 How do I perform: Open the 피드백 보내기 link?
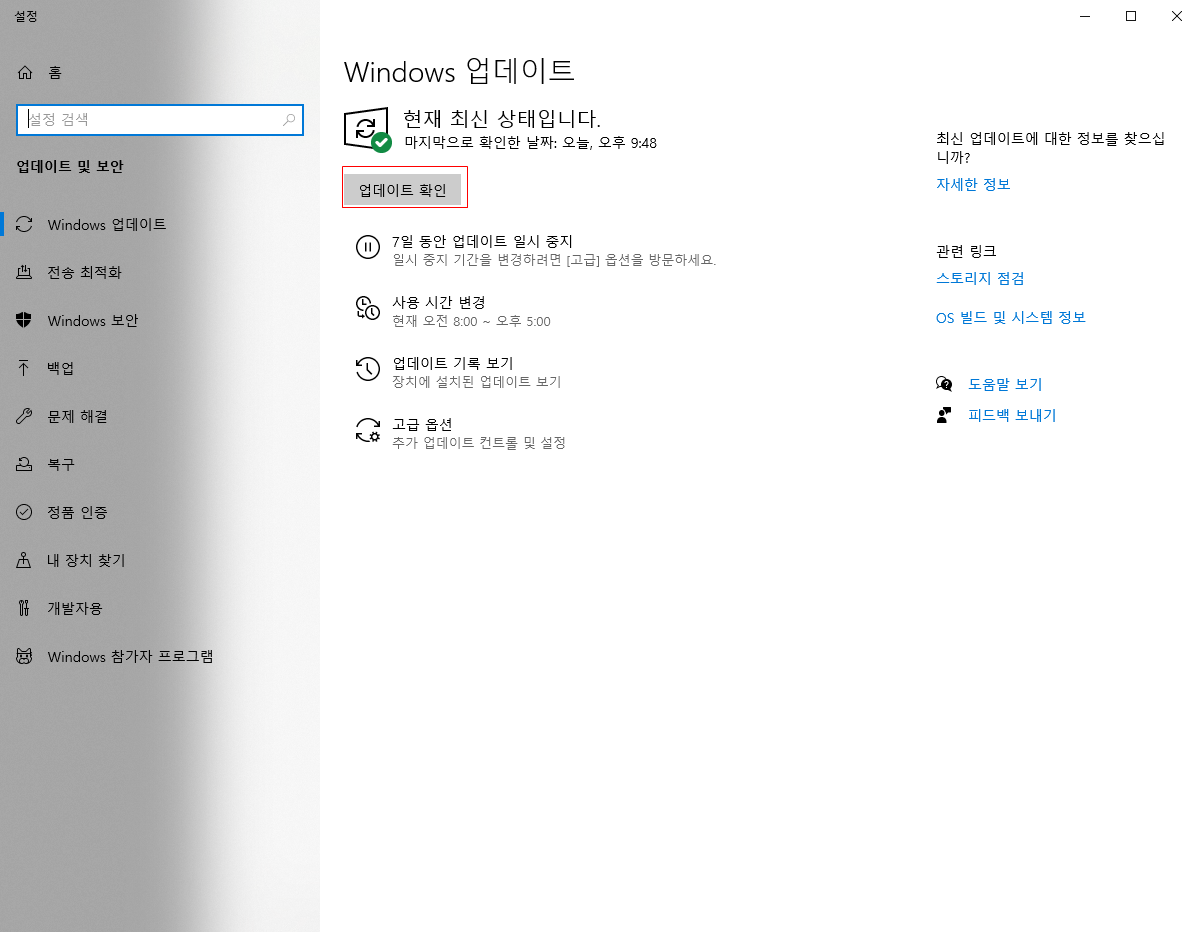click(x=1012, y=415)
